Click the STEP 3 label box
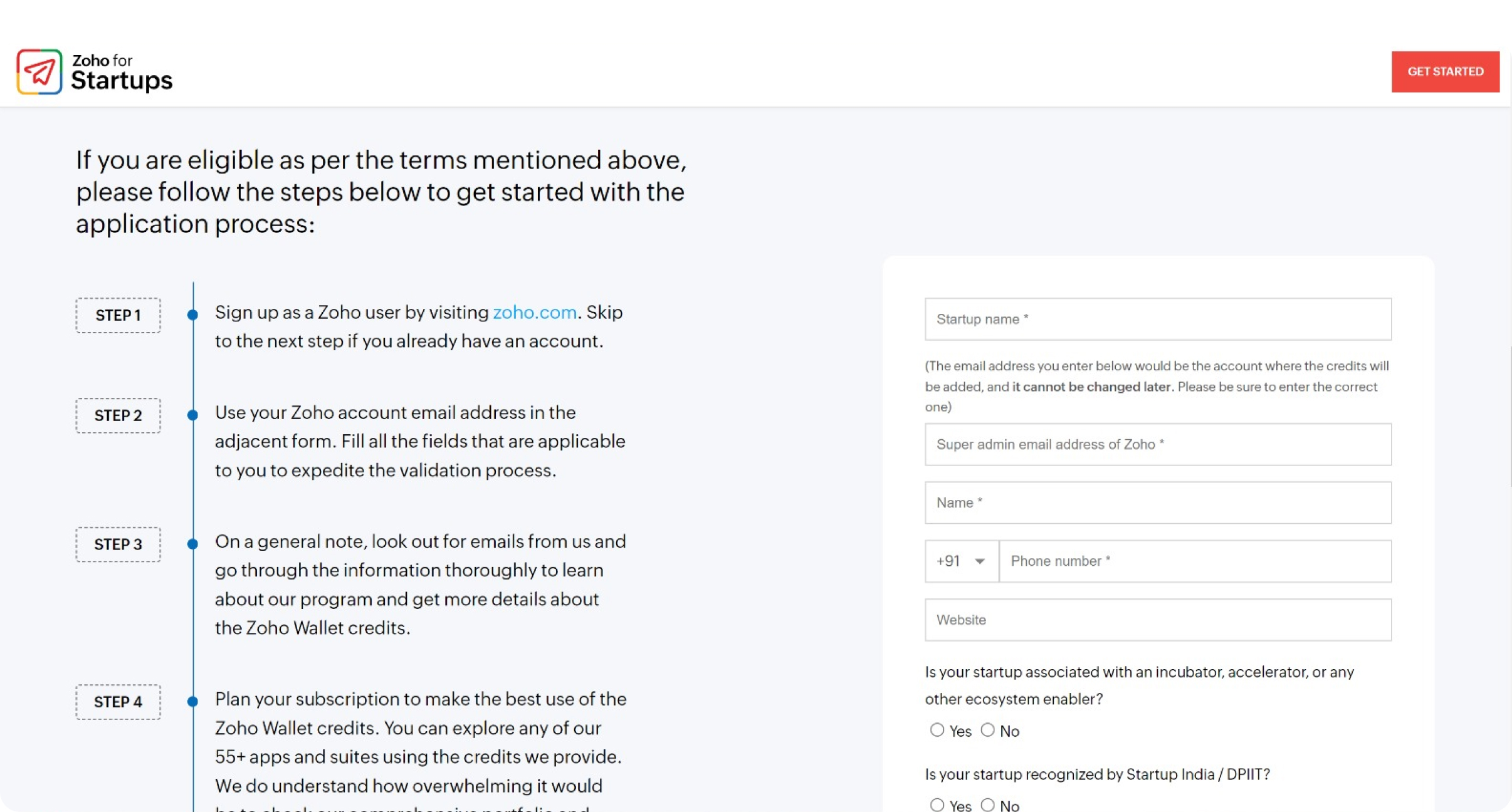 pos(118,544)
